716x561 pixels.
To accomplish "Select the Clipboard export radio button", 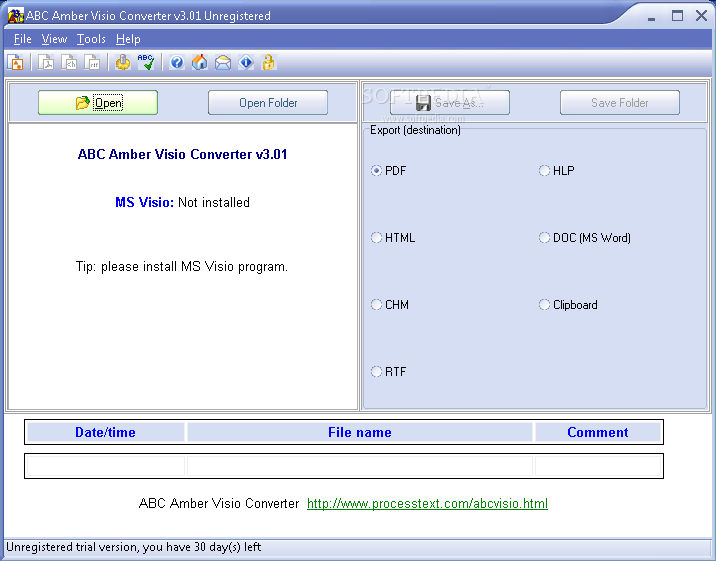I will pyautogui.click(x=544, y=305).
